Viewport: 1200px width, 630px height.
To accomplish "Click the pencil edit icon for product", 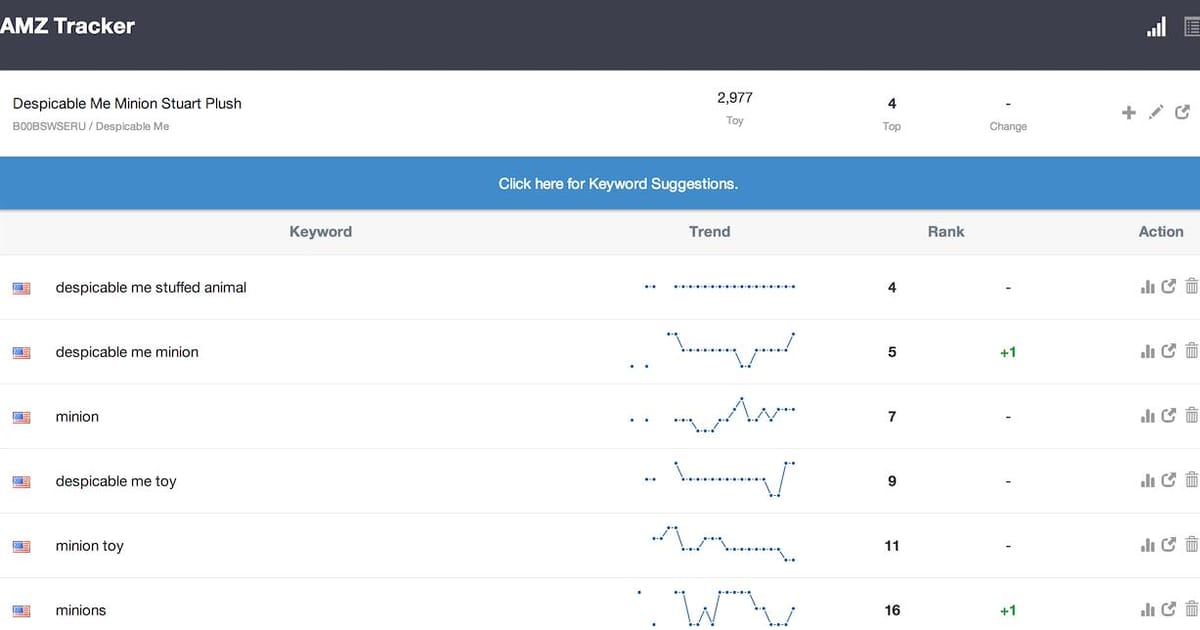I will click(x=1156, y=113).
